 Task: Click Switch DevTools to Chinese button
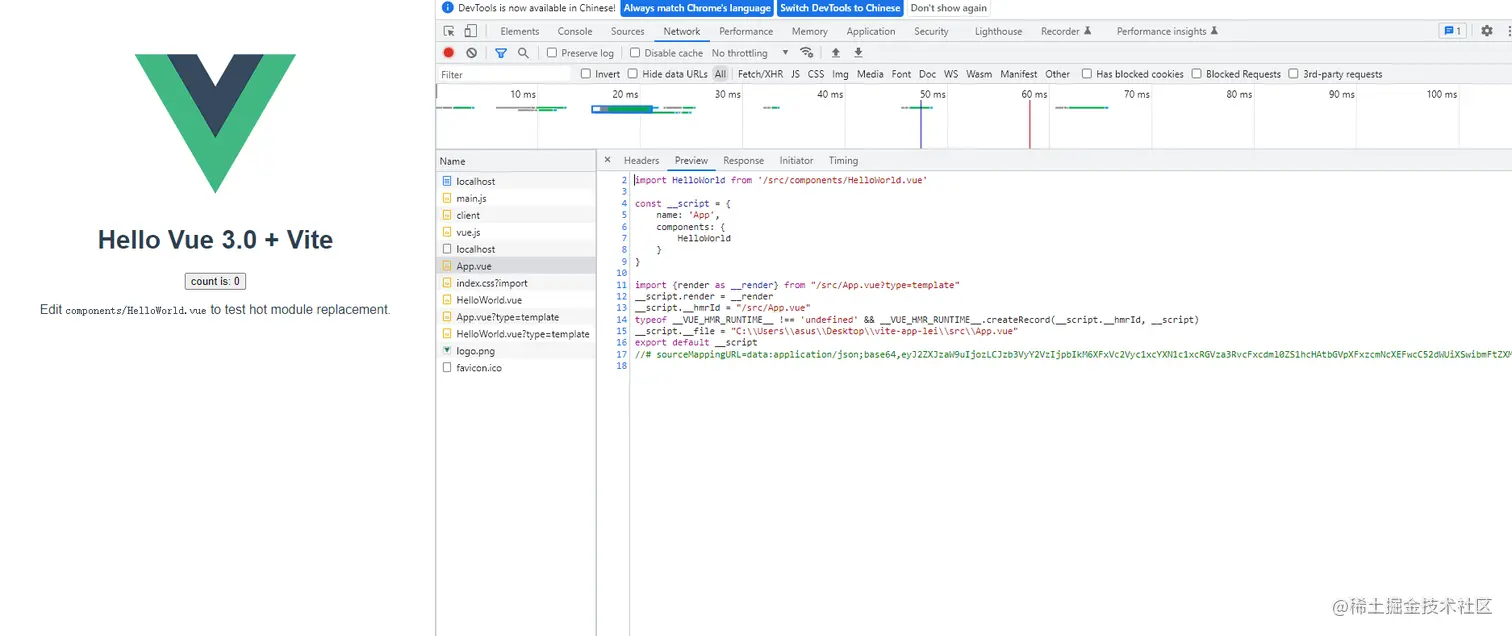click(x=840, y=8)
